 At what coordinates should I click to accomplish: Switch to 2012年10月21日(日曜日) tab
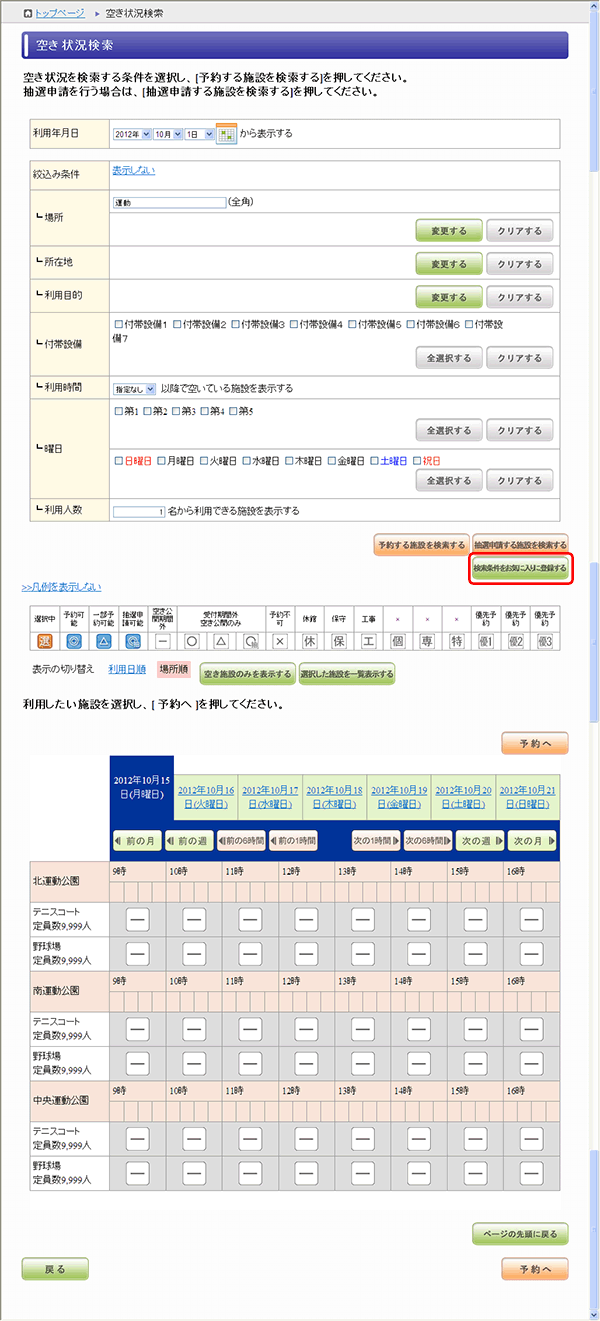click(530, 796)
